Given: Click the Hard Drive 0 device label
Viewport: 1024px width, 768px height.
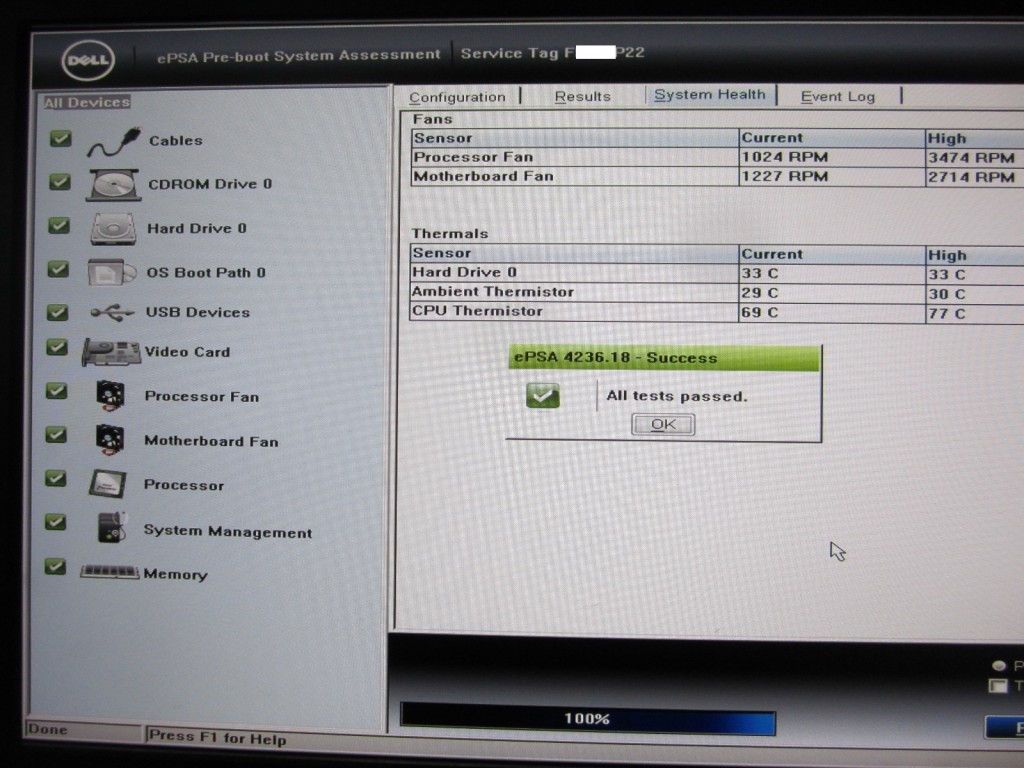Looking at the screenshot, I should (197, 228).
